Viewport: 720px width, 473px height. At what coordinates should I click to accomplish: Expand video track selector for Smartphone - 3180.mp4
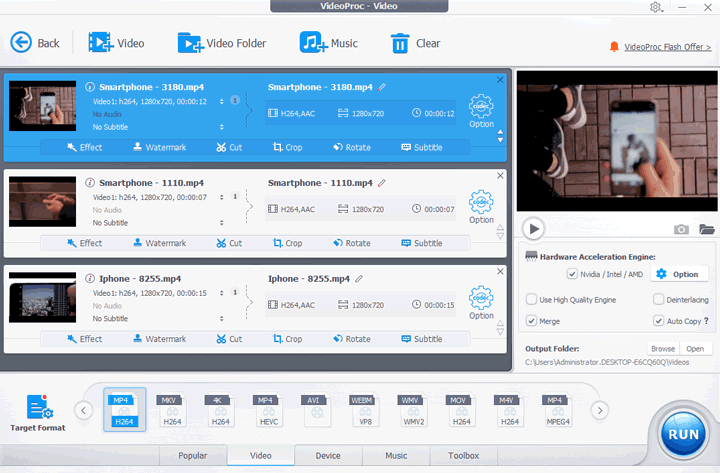[x=221, y=101]
